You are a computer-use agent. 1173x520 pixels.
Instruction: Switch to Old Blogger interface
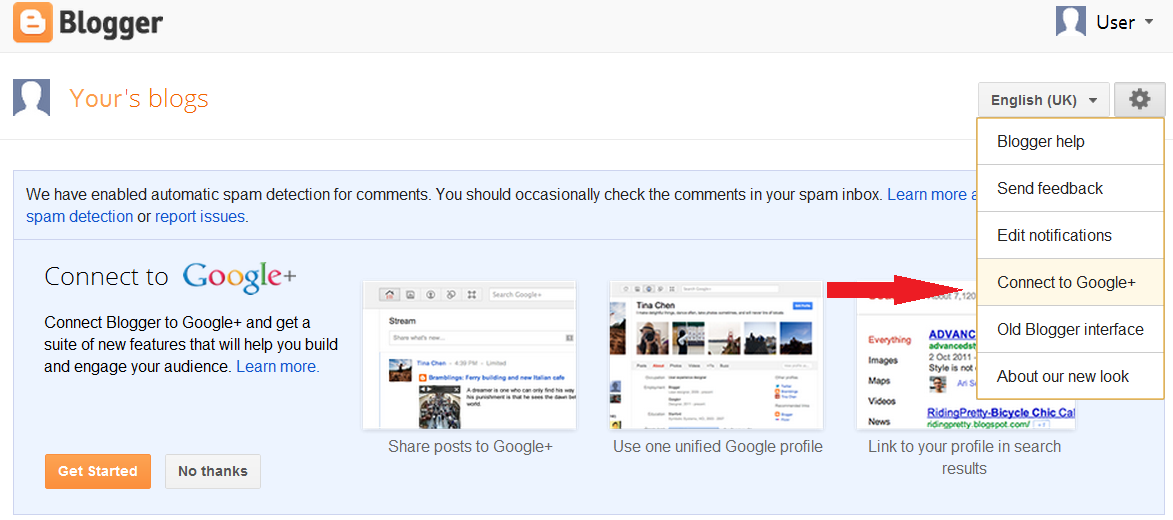1070,329
